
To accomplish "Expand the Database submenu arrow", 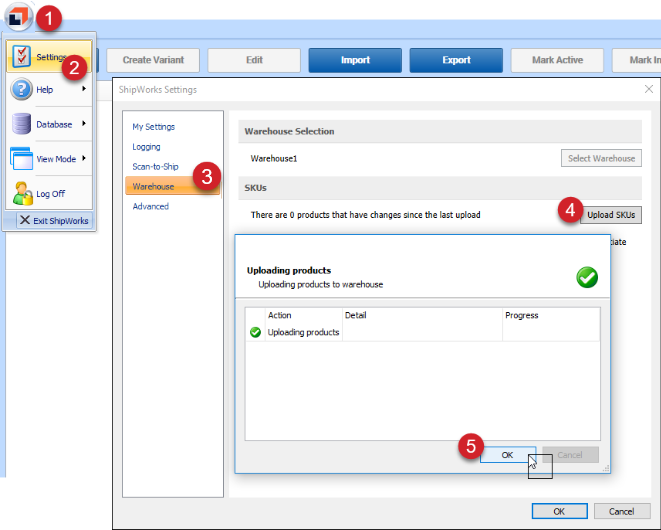I will click(x=84, y=123).
